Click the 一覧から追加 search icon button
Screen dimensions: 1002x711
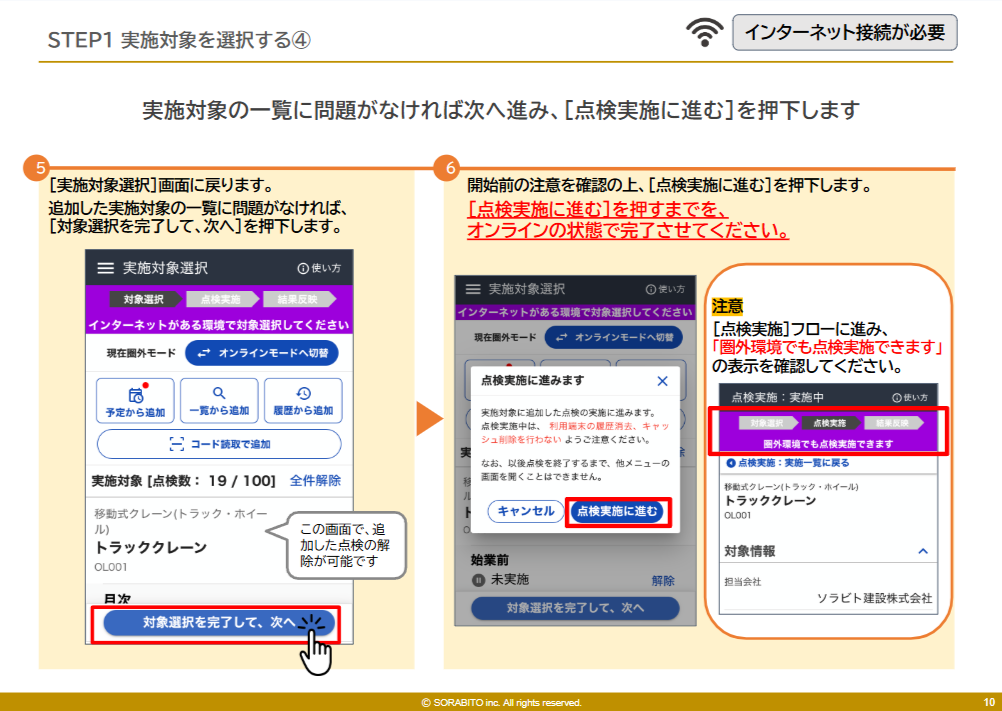219,399
